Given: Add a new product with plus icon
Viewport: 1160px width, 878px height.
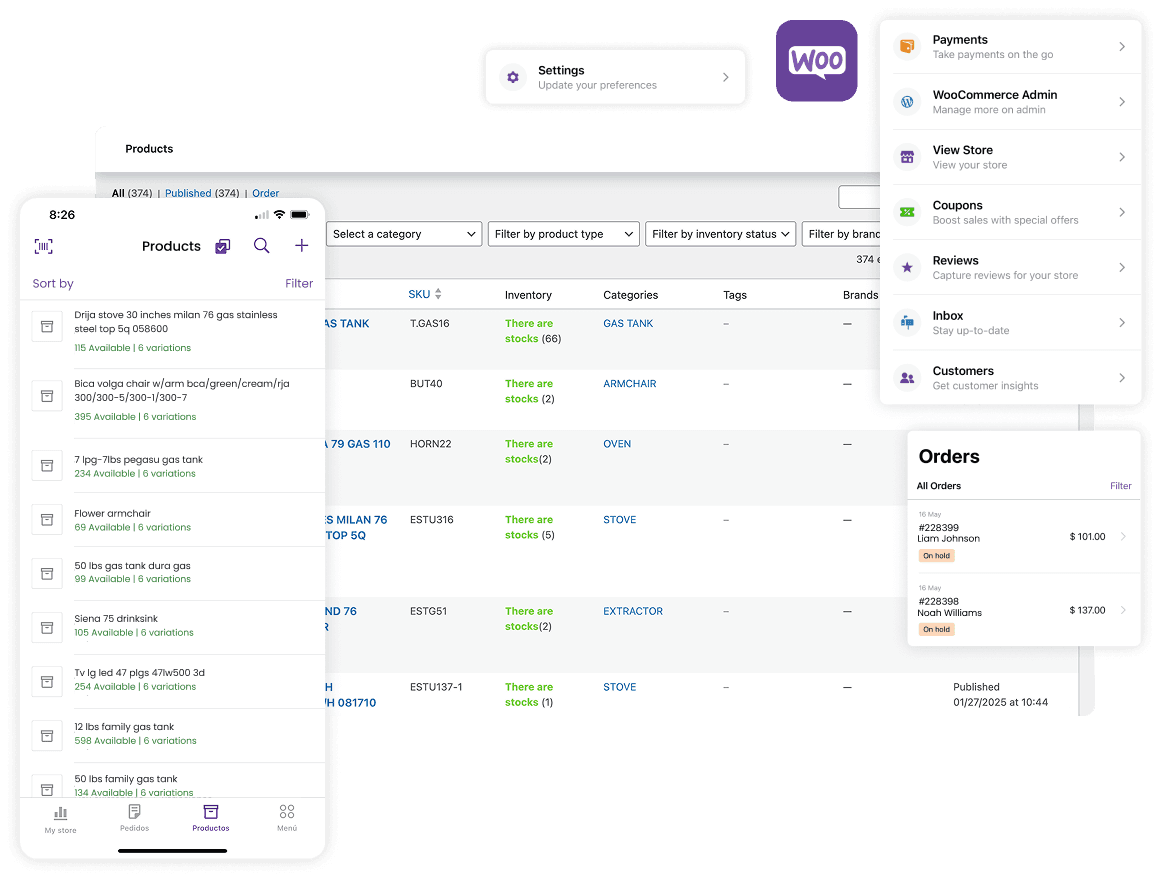Looking at the screenshot, I should pos(302,246).
